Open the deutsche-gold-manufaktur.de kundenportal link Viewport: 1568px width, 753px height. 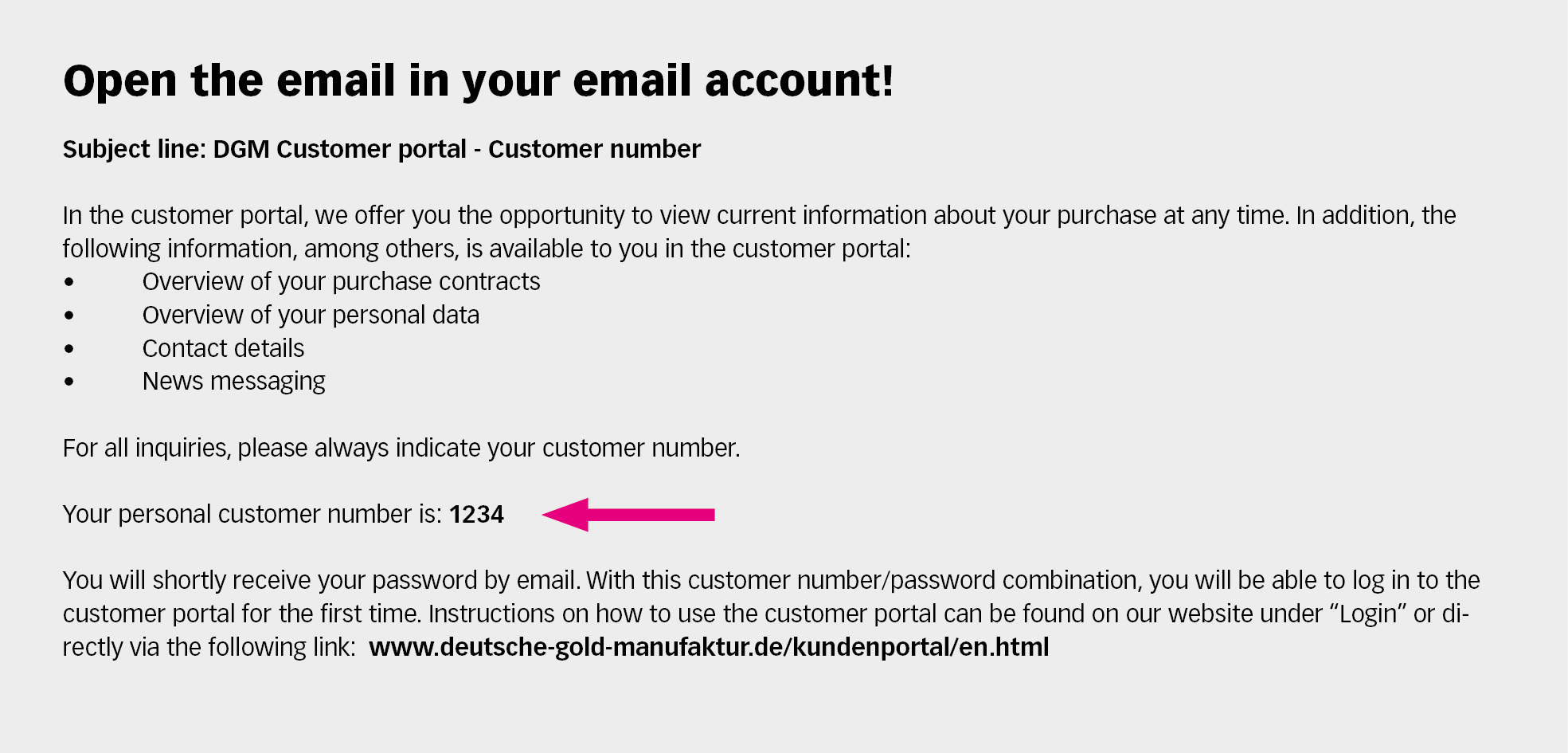[709, 647]
